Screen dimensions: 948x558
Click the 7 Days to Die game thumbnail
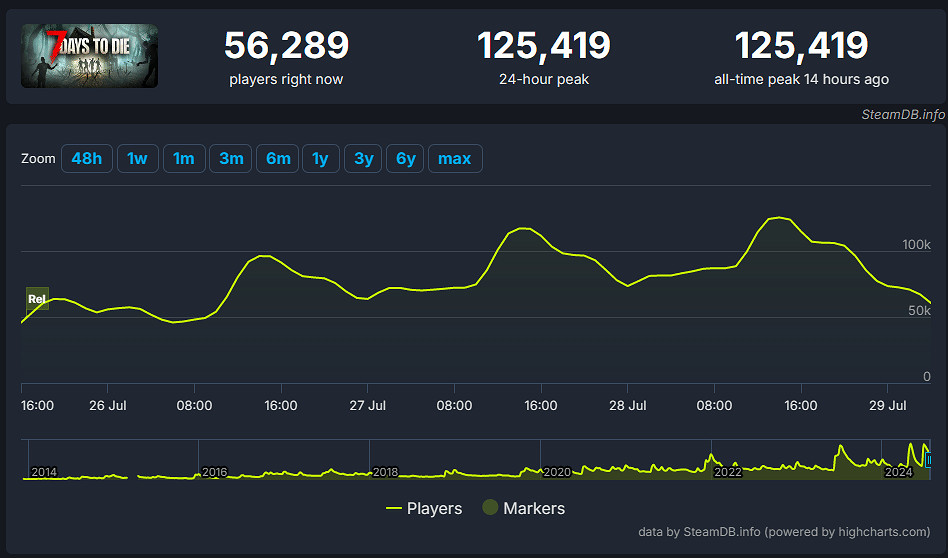[89, 56]
